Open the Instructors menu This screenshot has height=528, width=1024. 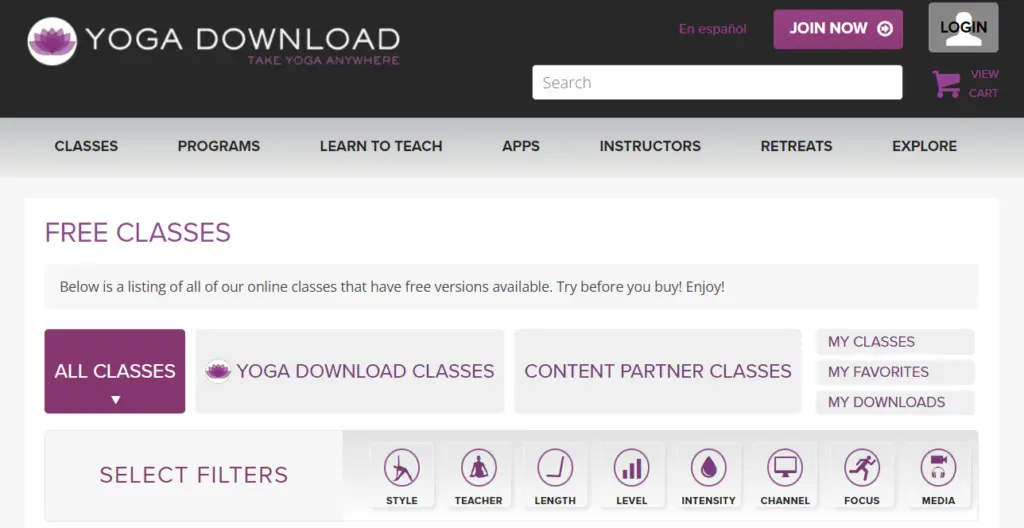click(650, 146)
